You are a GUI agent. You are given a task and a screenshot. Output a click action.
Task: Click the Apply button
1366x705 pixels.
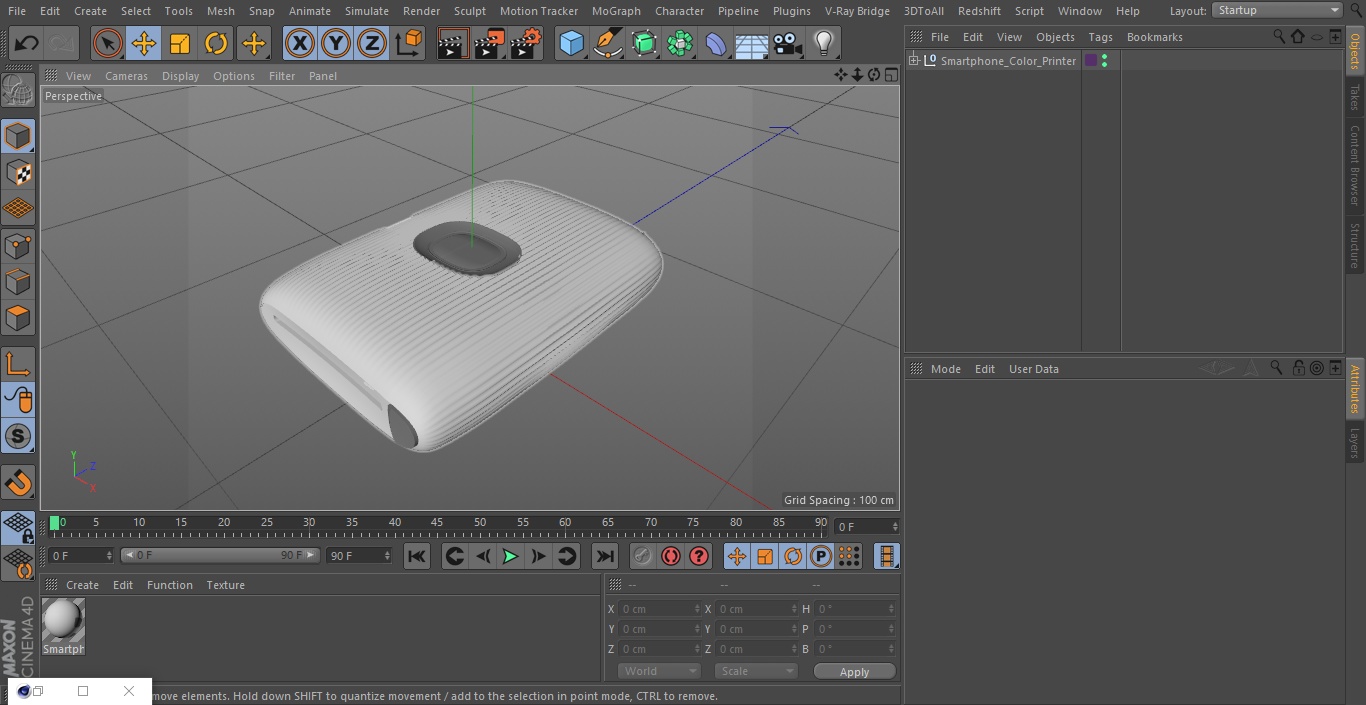tap(854, 671)
